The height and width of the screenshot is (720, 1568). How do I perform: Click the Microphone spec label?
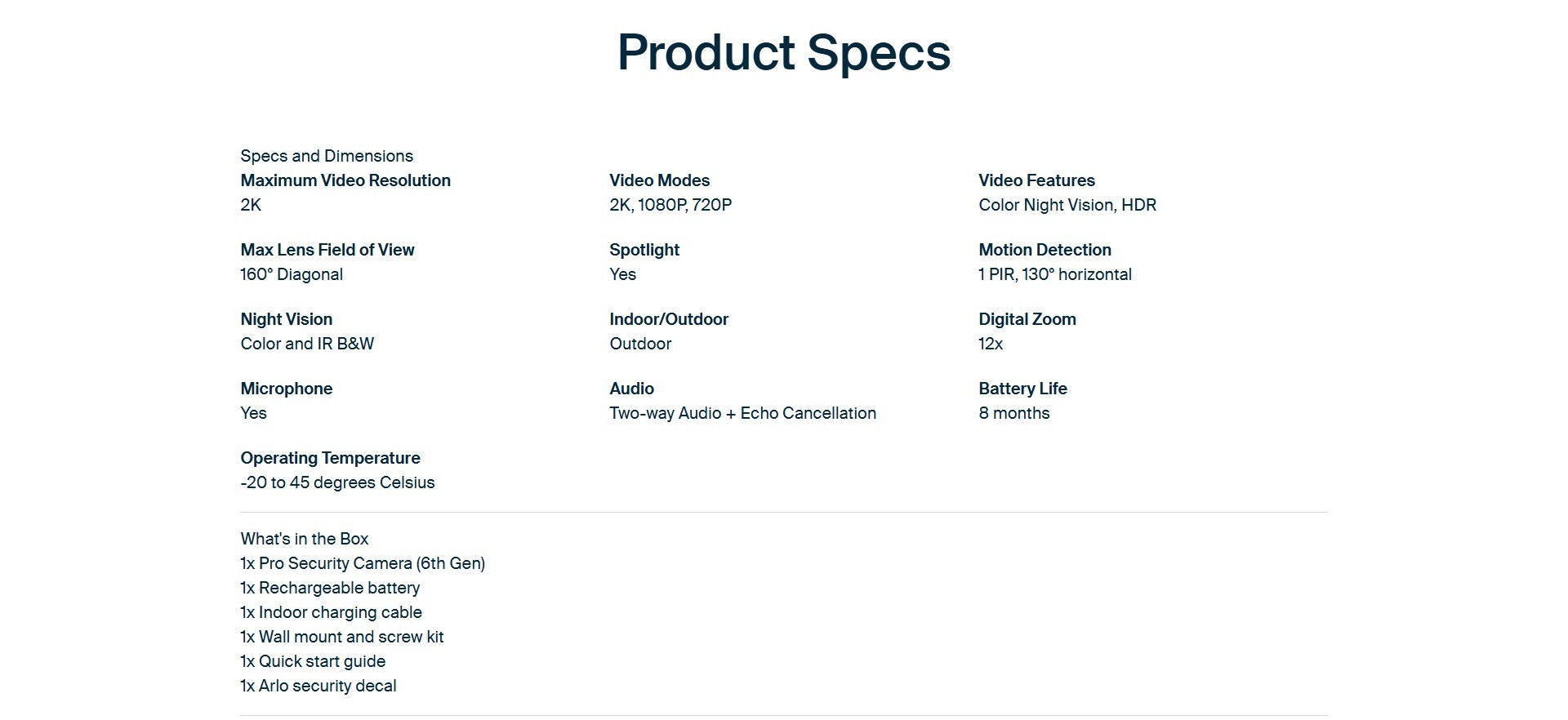tap(286, 389)
